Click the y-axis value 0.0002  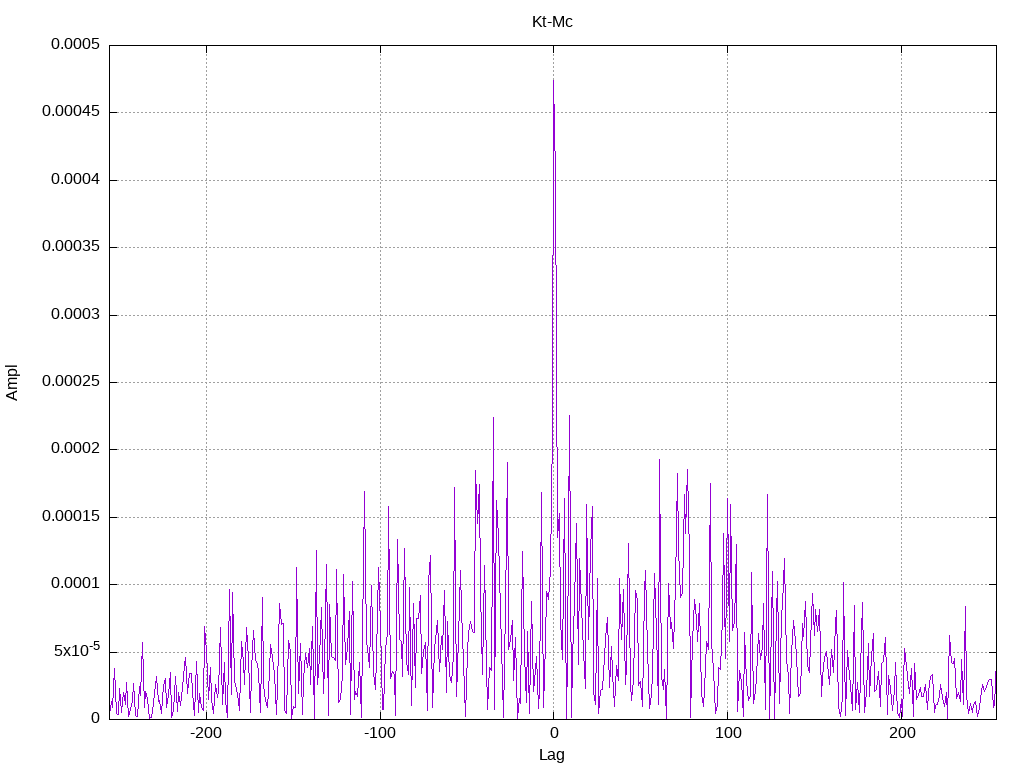click(76, 448)
